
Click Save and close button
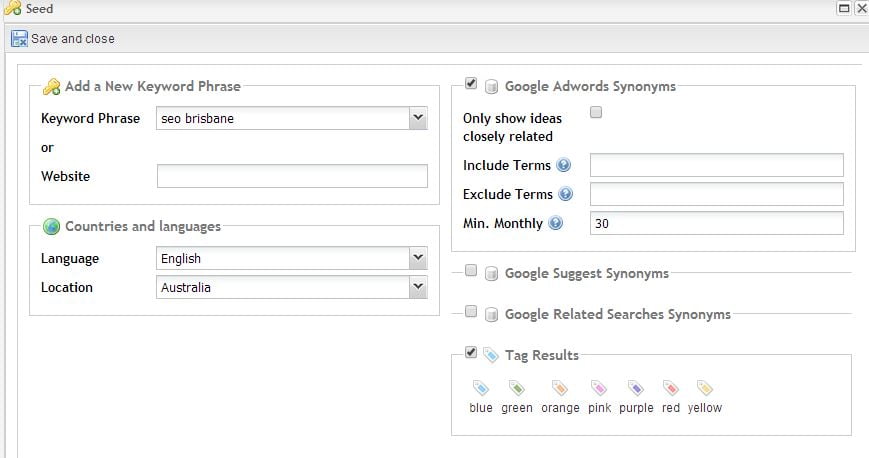coord(63,39)
